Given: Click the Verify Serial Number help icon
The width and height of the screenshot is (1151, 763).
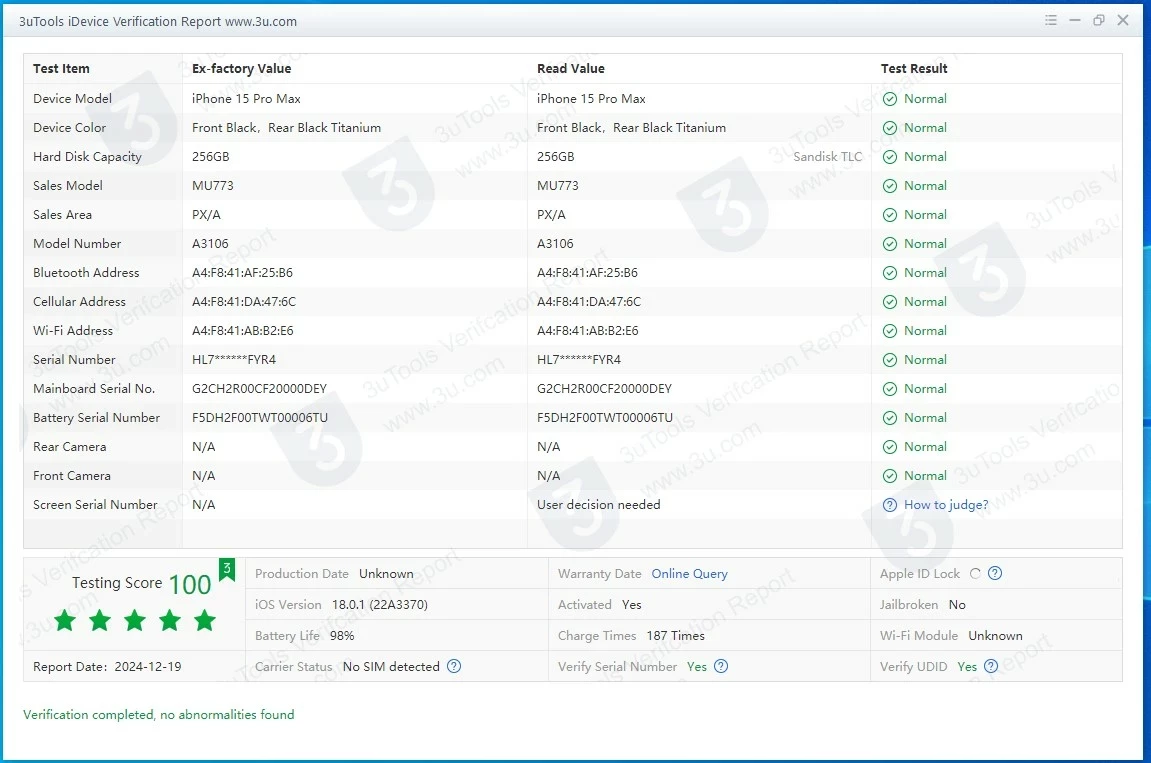Looking at the screenshot, I should [721, 666].
